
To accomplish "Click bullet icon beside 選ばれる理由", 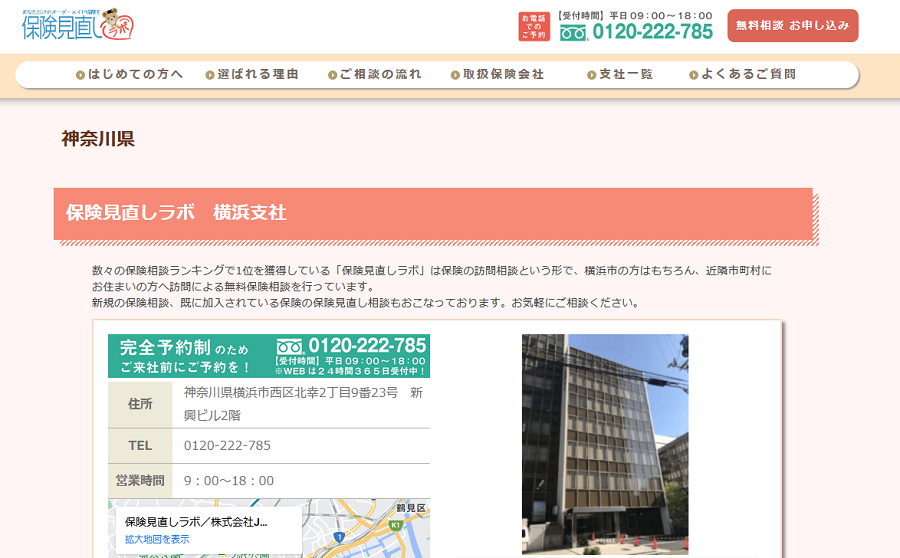I will [210, 75].
